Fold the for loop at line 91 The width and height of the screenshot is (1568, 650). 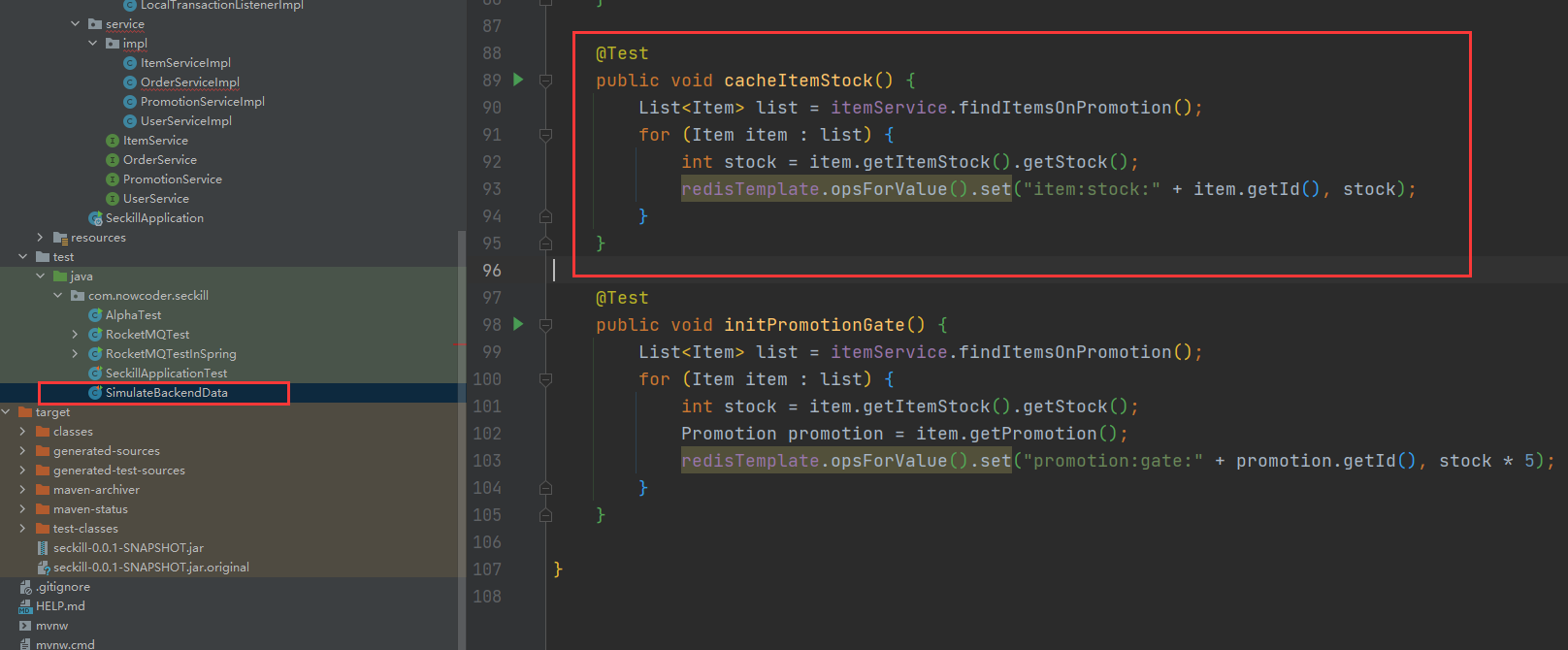(x=545, y=135)
